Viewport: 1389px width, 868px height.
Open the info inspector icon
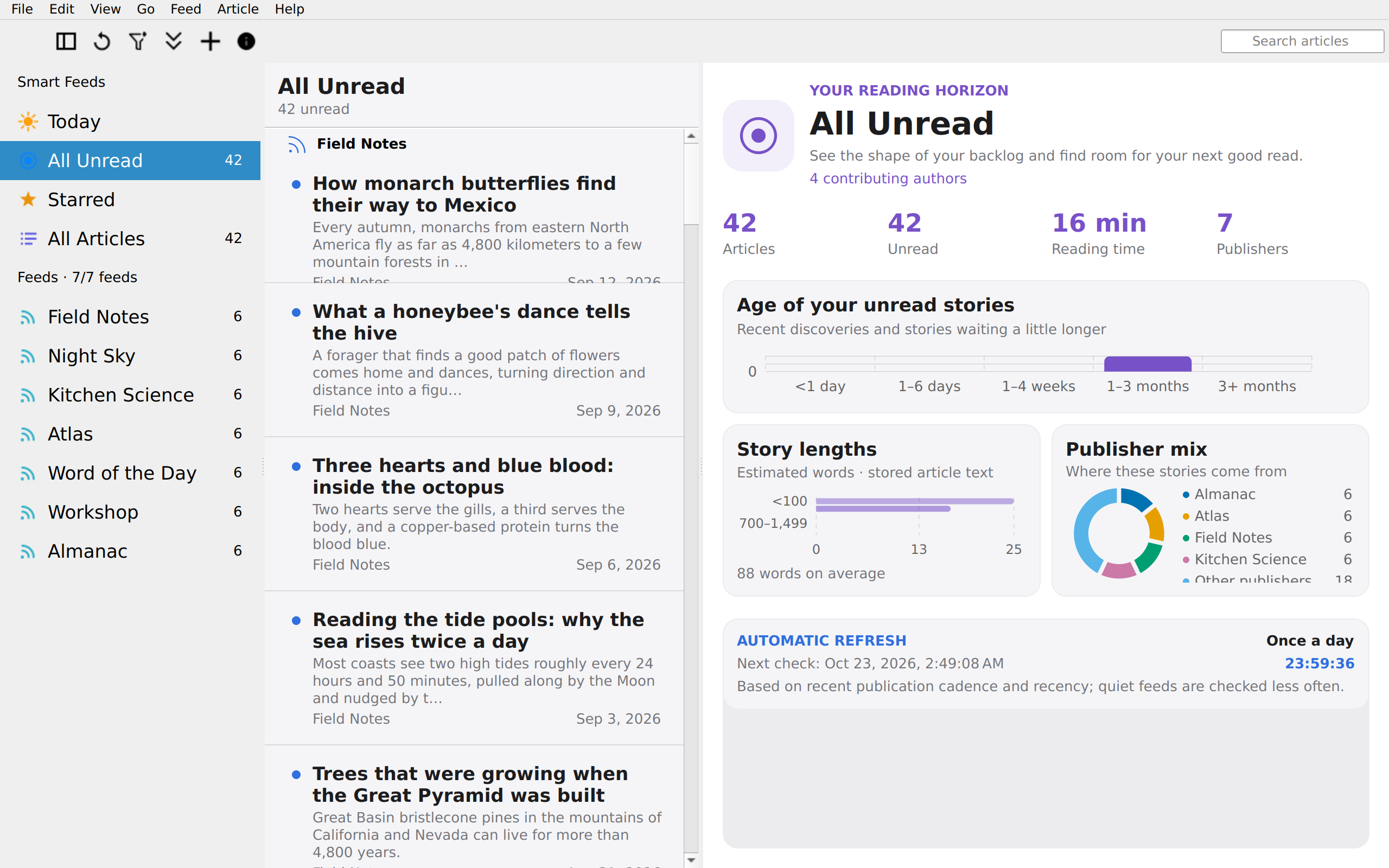pos(246,41)
